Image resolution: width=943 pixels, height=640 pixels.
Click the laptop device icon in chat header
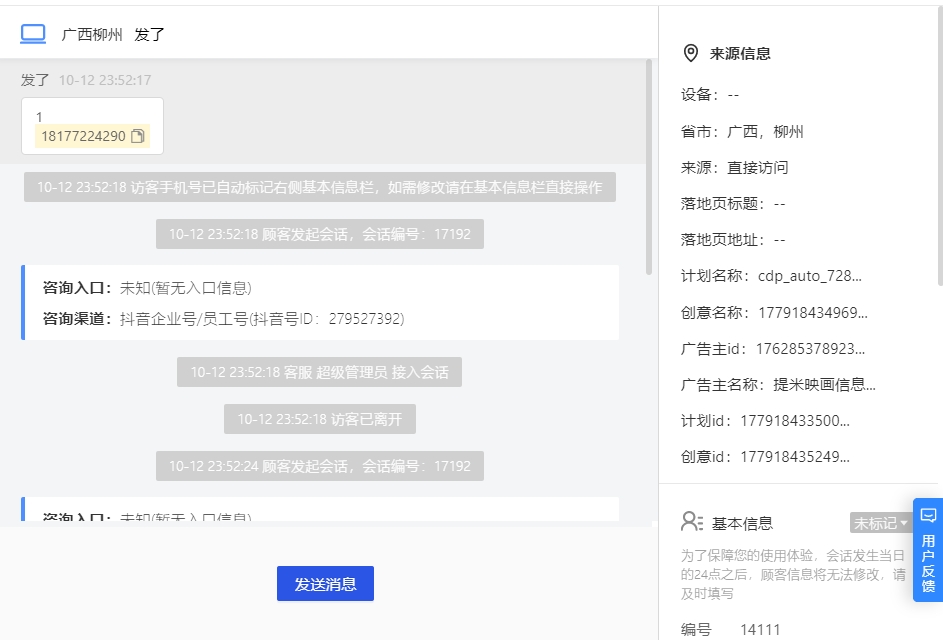tap(33, 34)
